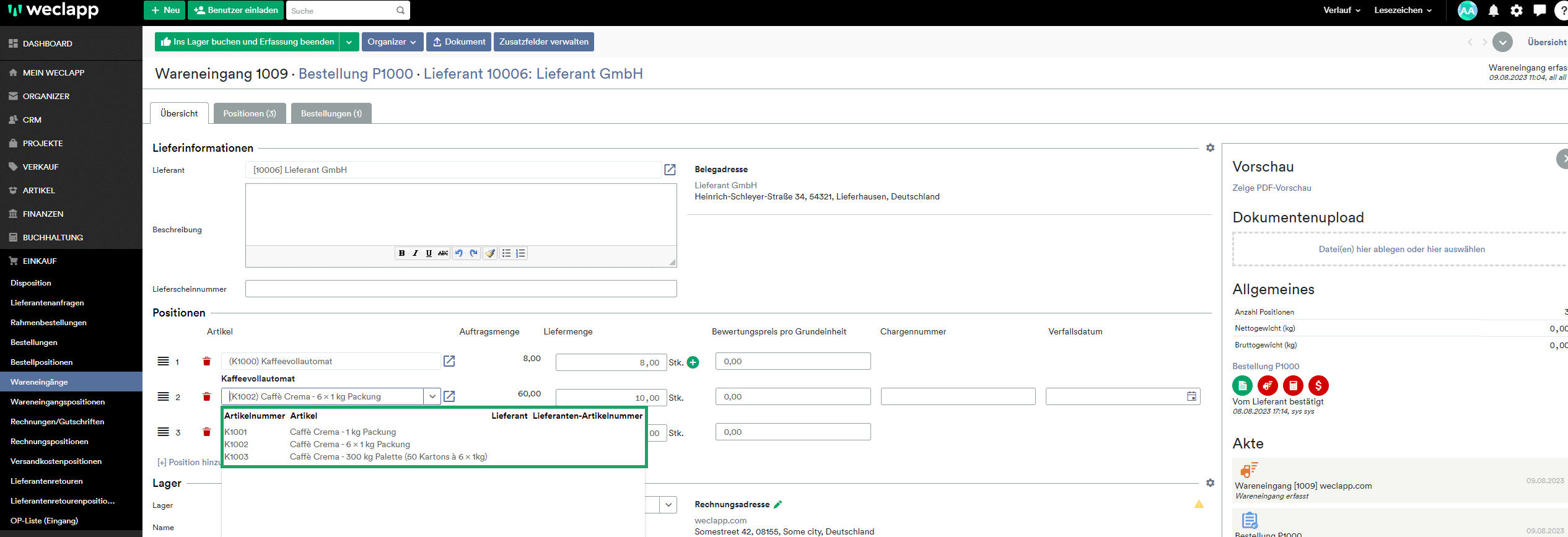
Task: Insert a bulleted list in the editor
Action: click(x=506, y=253)
